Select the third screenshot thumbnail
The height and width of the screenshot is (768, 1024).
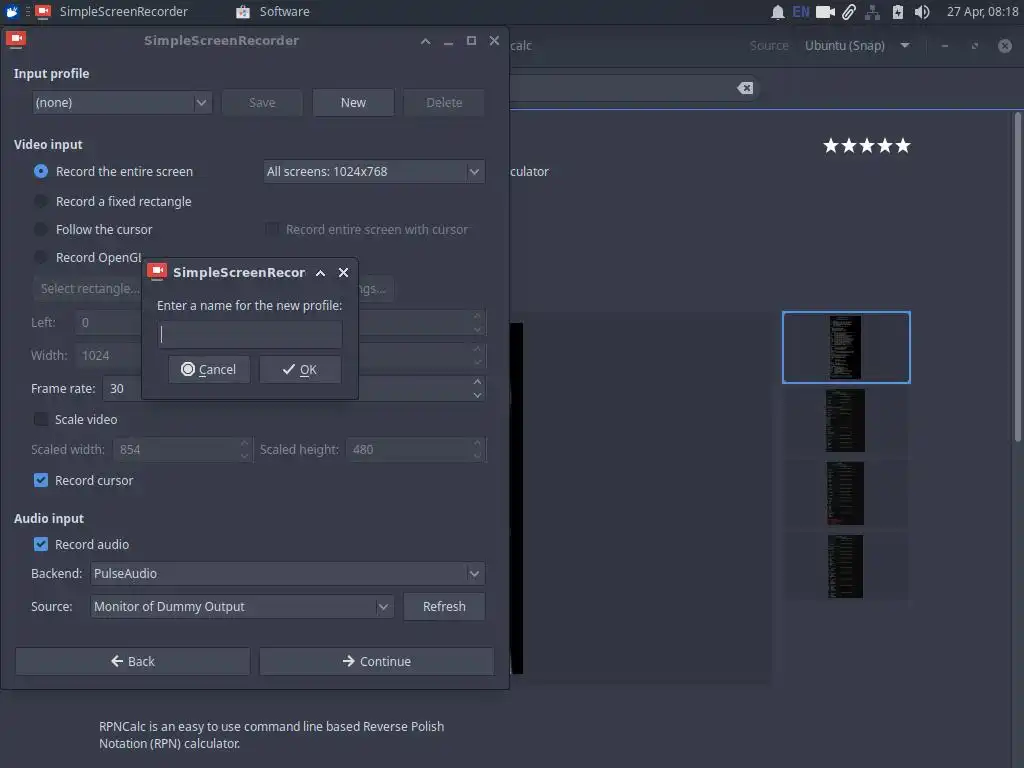(x=846, y=494)
